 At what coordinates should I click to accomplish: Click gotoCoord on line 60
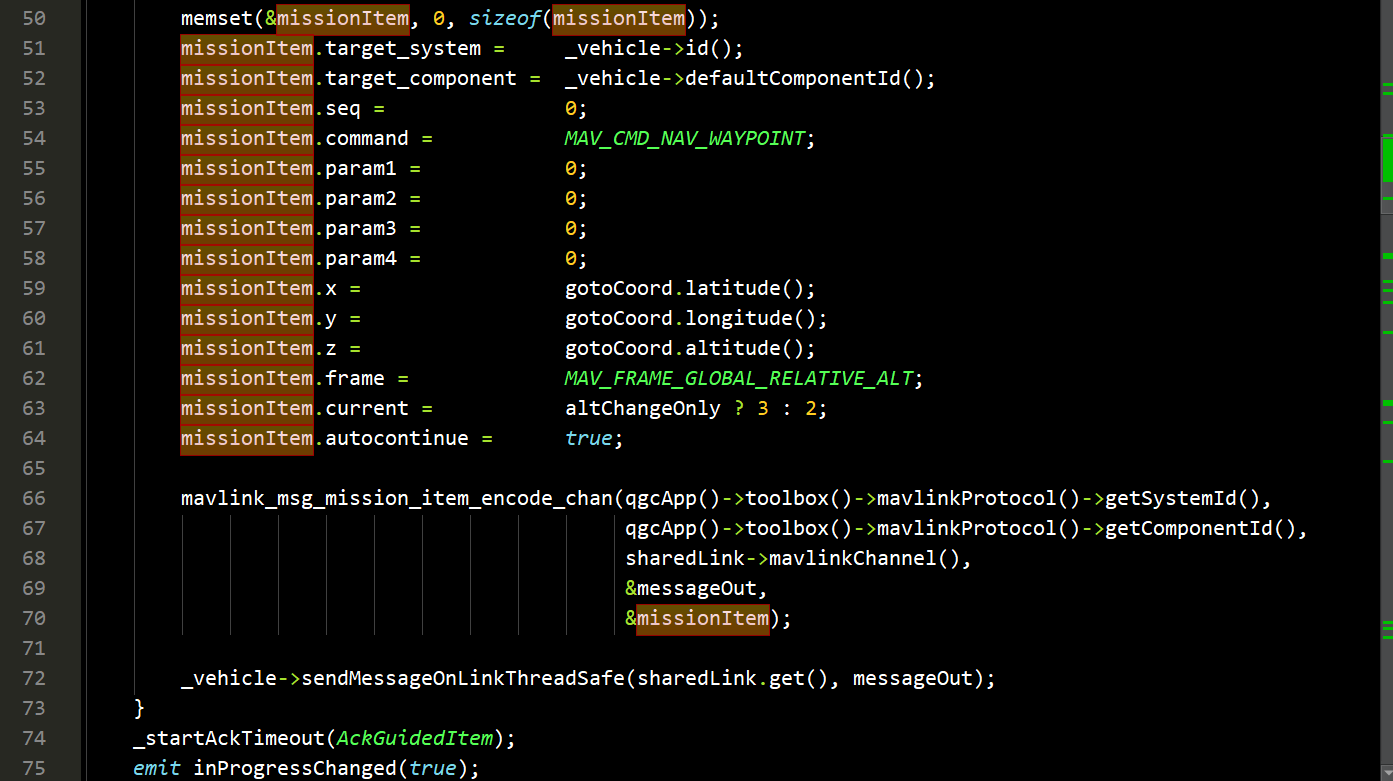coord(619,318)
